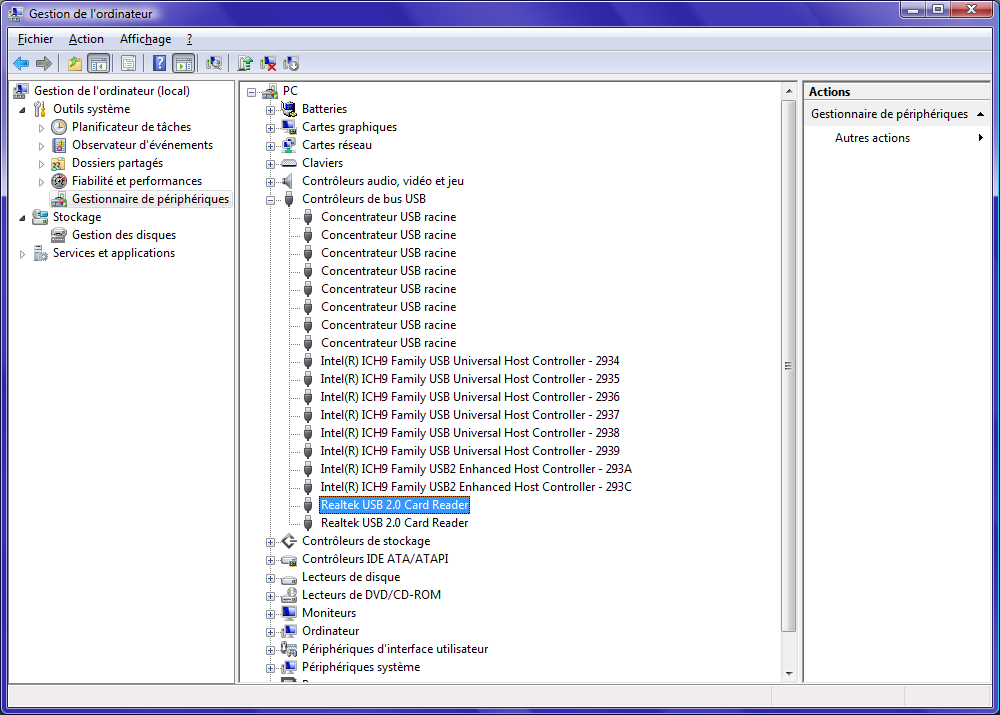Click the Moniteurs monitor icon
The image size is (1000, 715).
click(x=289, y=613)
